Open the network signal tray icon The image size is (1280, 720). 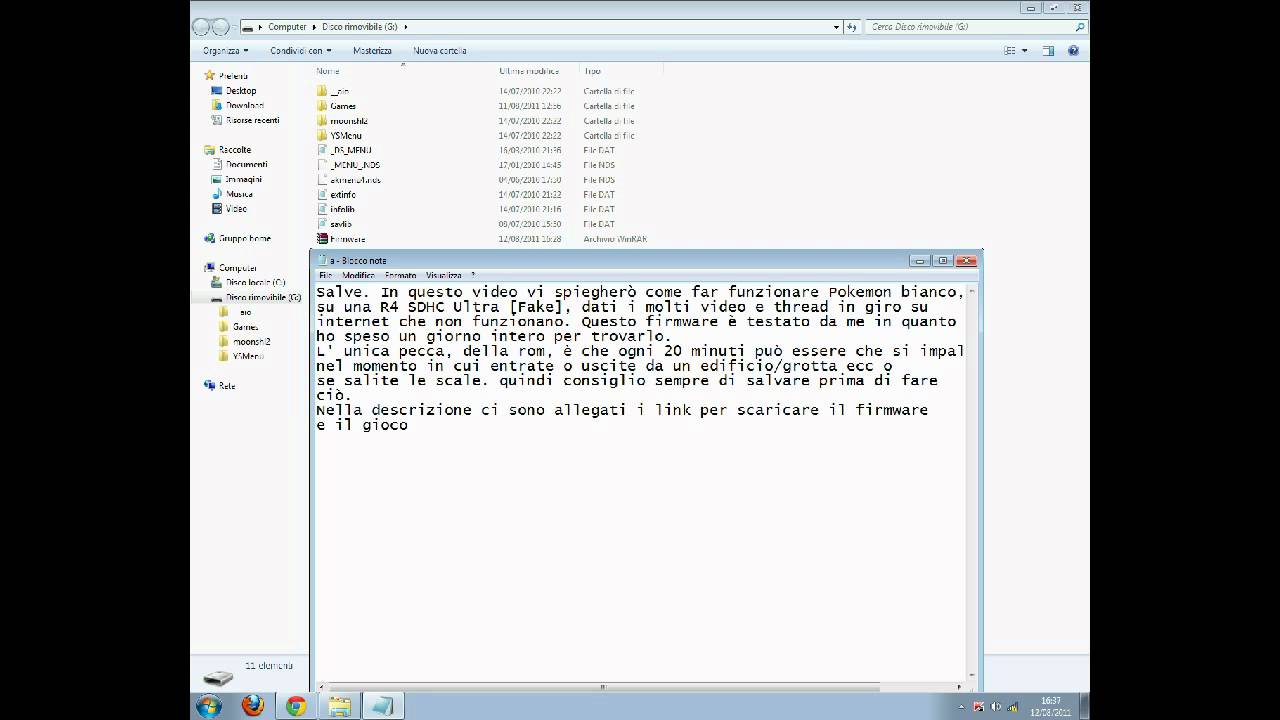click(1011, 707)
